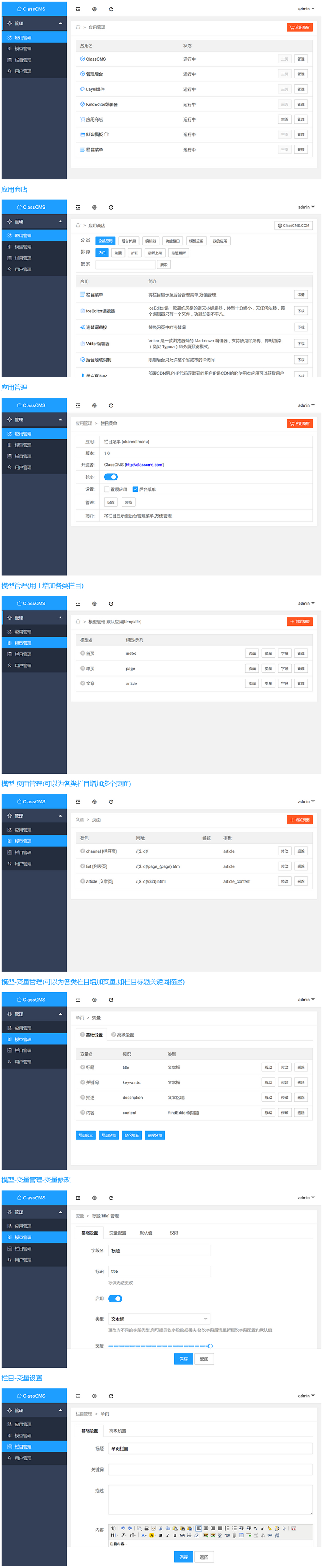
Task: Switch to the 默认值 tab
Action: point(146,1232)
